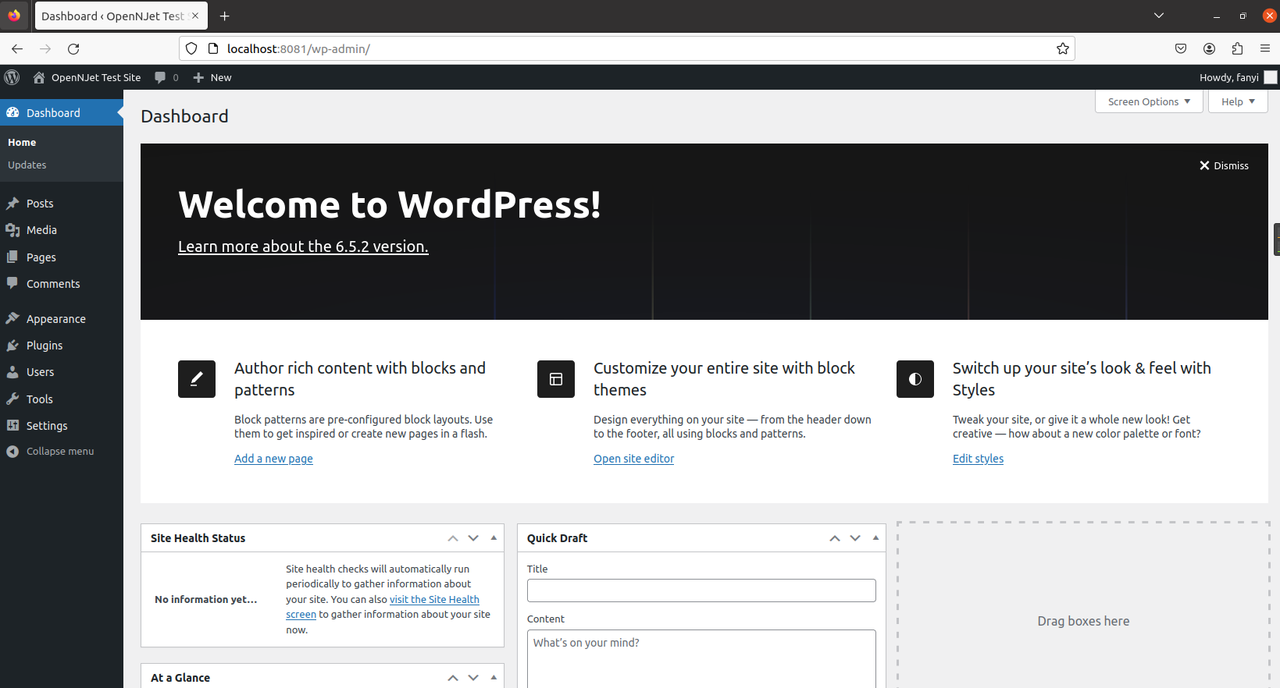Open Comments in sidebar menu

tap(61, 284)
